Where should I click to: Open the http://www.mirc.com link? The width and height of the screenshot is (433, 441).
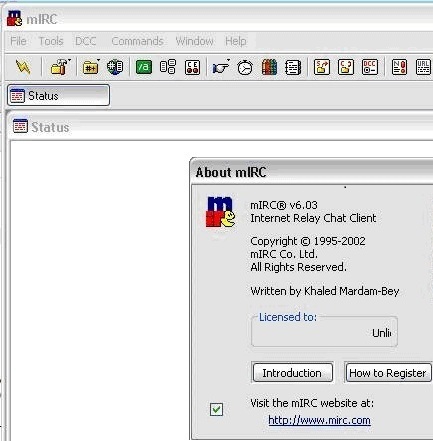click(x=319, y=420)
